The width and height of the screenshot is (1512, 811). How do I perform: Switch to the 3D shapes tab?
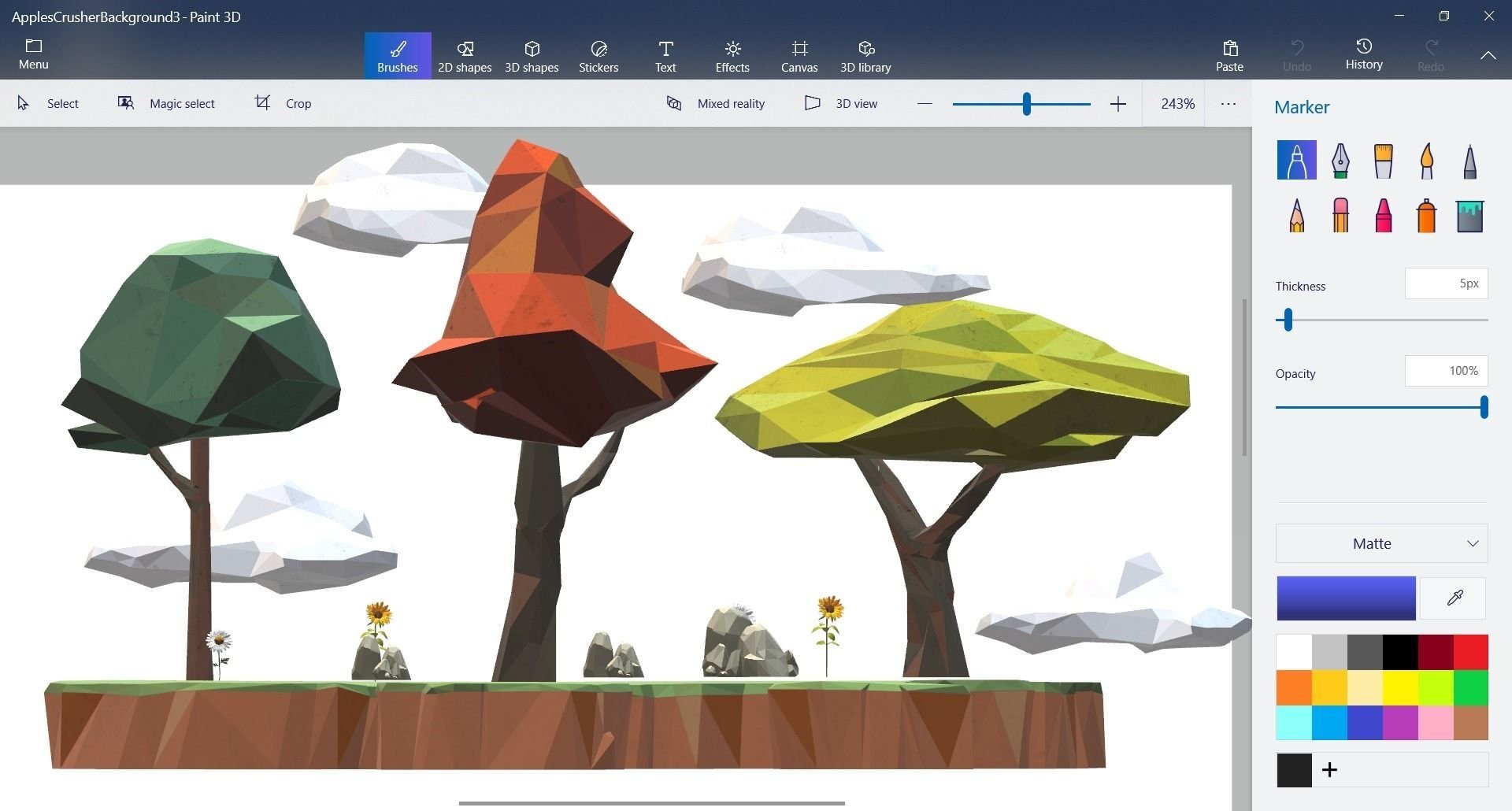[532, 56]
